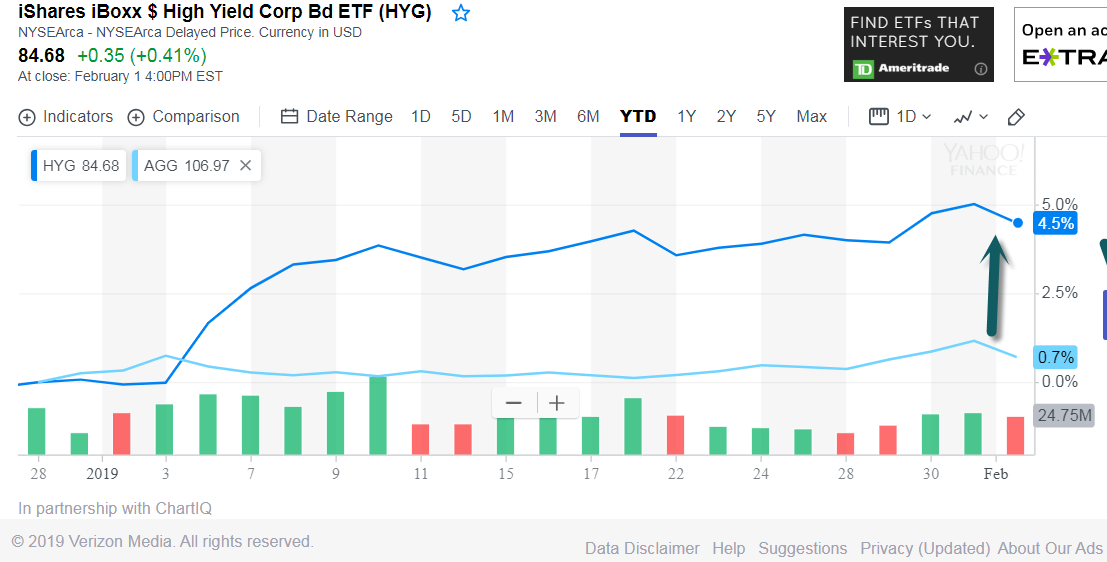Click the 24.75M volume label
The width and height of the screenshot is (1107, 562).
(x=1065, y=415)
